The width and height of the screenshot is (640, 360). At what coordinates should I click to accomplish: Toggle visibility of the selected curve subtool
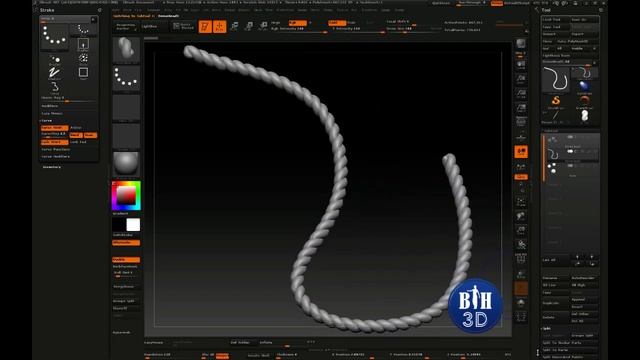(x=570, y=151)
